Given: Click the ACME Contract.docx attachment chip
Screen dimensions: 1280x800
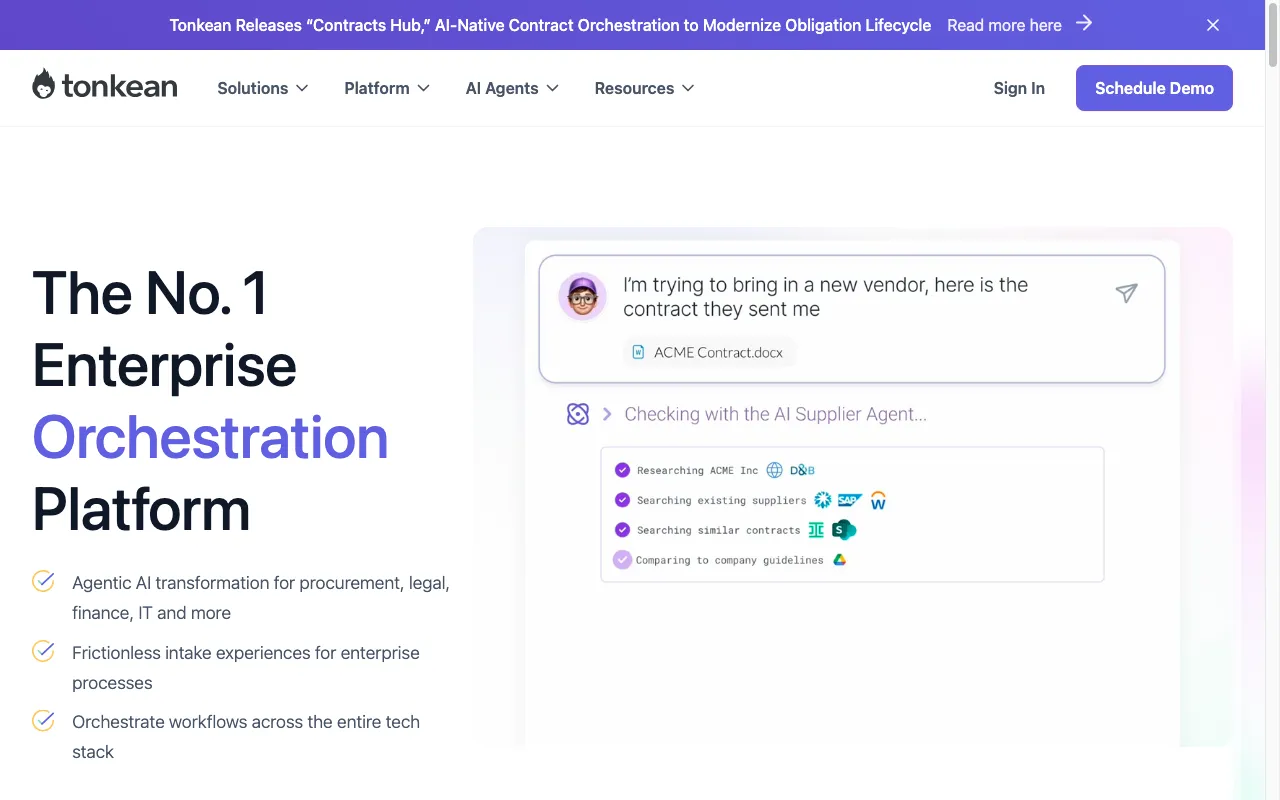Looking at the screenshot, I should [x=710, y=352].
